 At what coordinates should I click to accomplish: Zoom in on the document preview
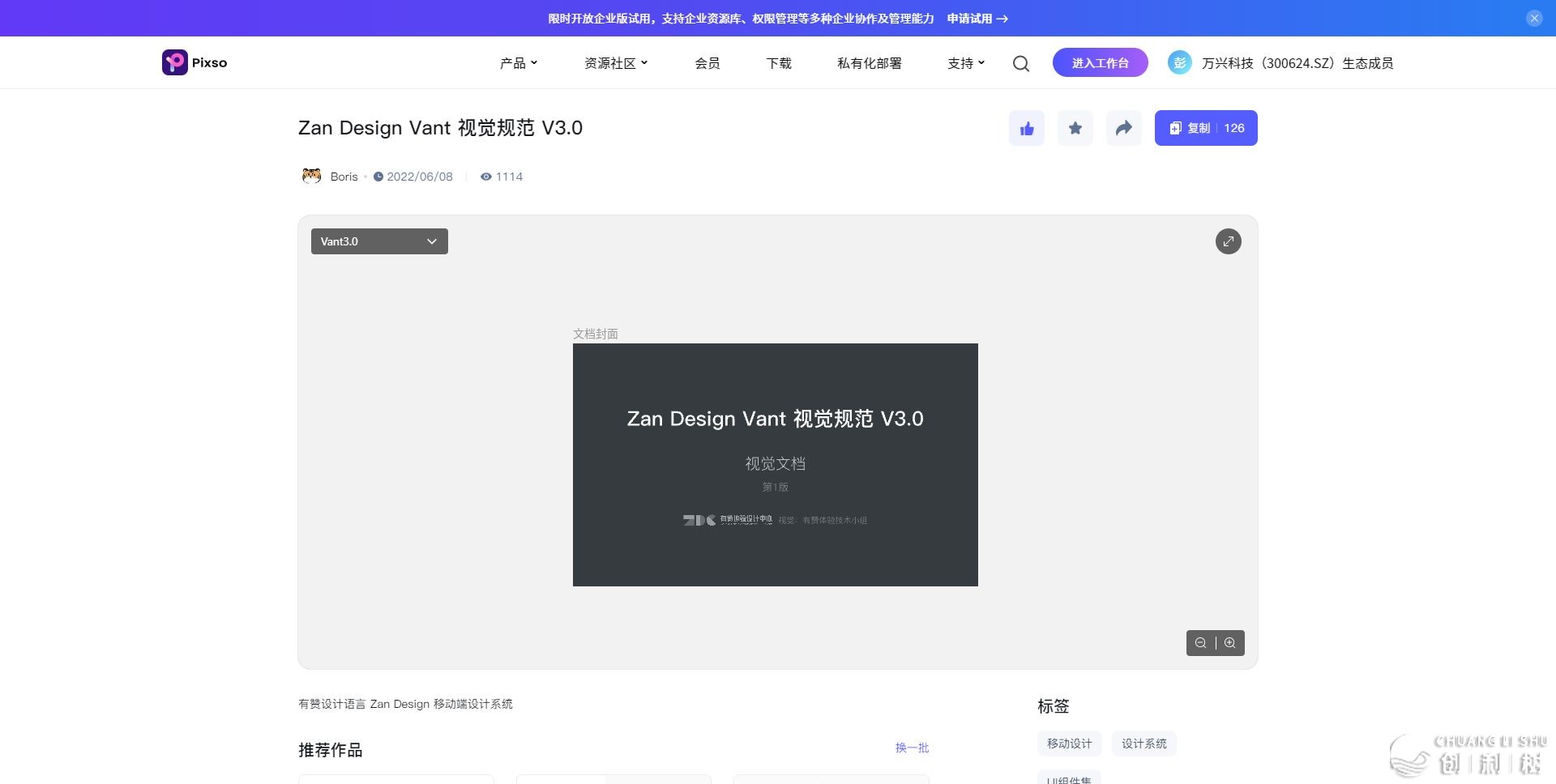click(1229, 642)
